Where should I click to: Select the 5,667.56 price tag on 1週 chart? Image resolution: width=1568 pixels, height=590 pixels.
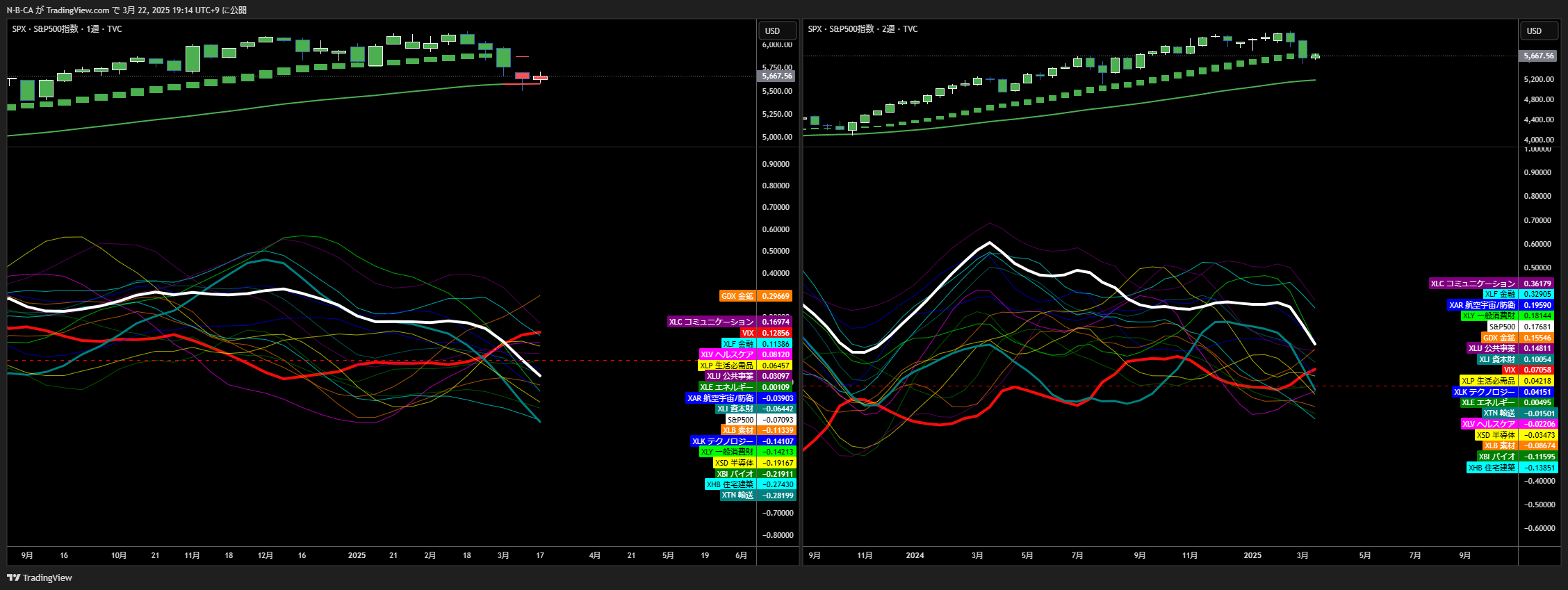(776, 76)
